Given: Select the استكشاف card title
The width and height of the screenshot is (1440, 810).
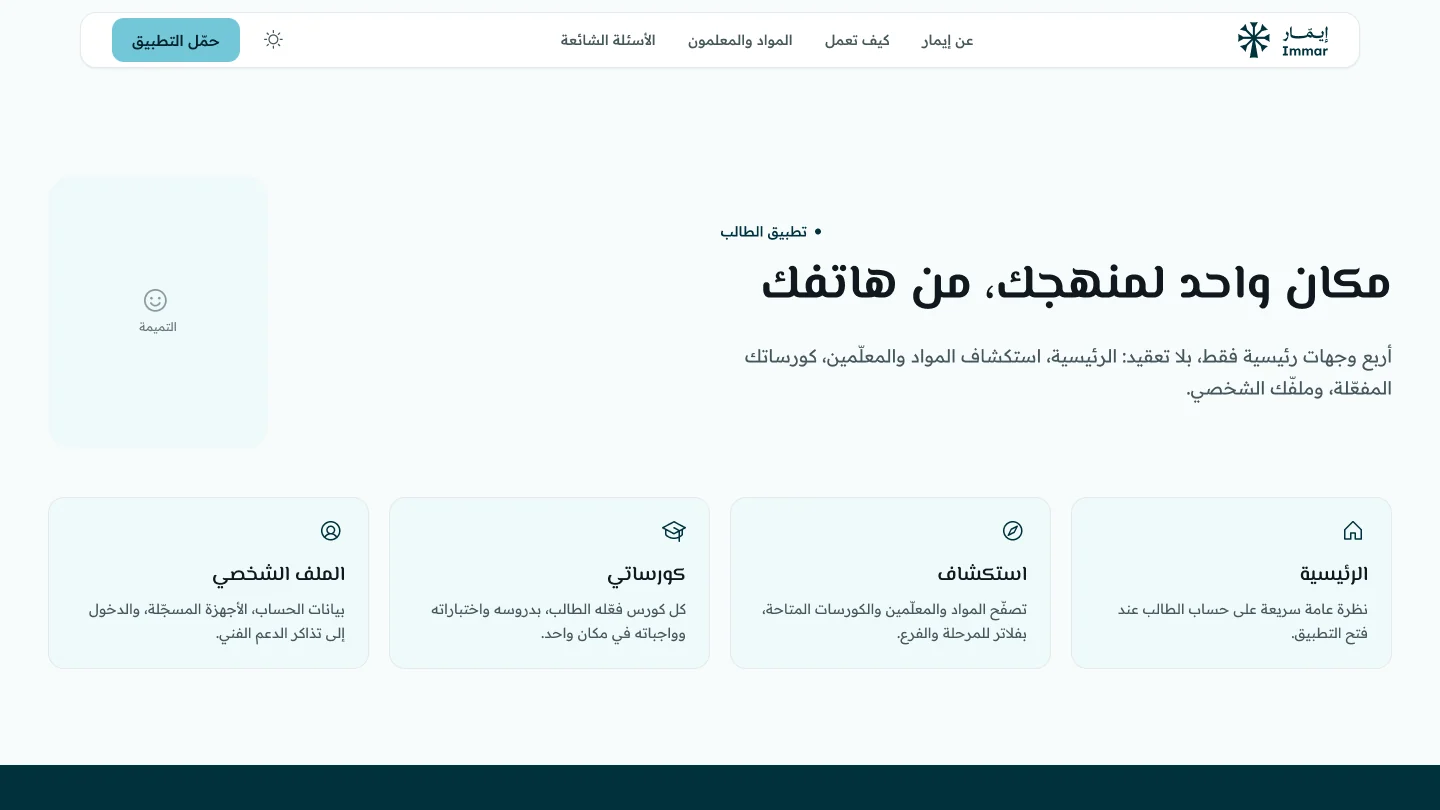Looking at the screenshot, I should 982,574.
